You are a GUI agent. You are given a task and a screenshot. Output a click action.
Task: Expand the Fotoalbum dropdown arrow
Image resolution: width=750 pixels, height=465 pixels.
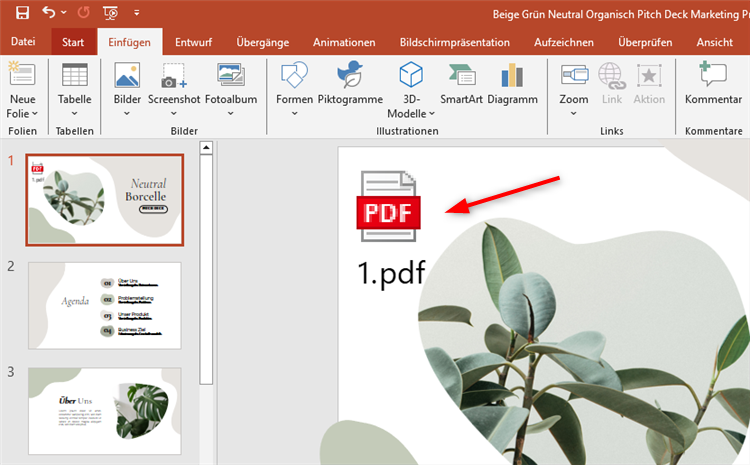click(x=231, y=113)
